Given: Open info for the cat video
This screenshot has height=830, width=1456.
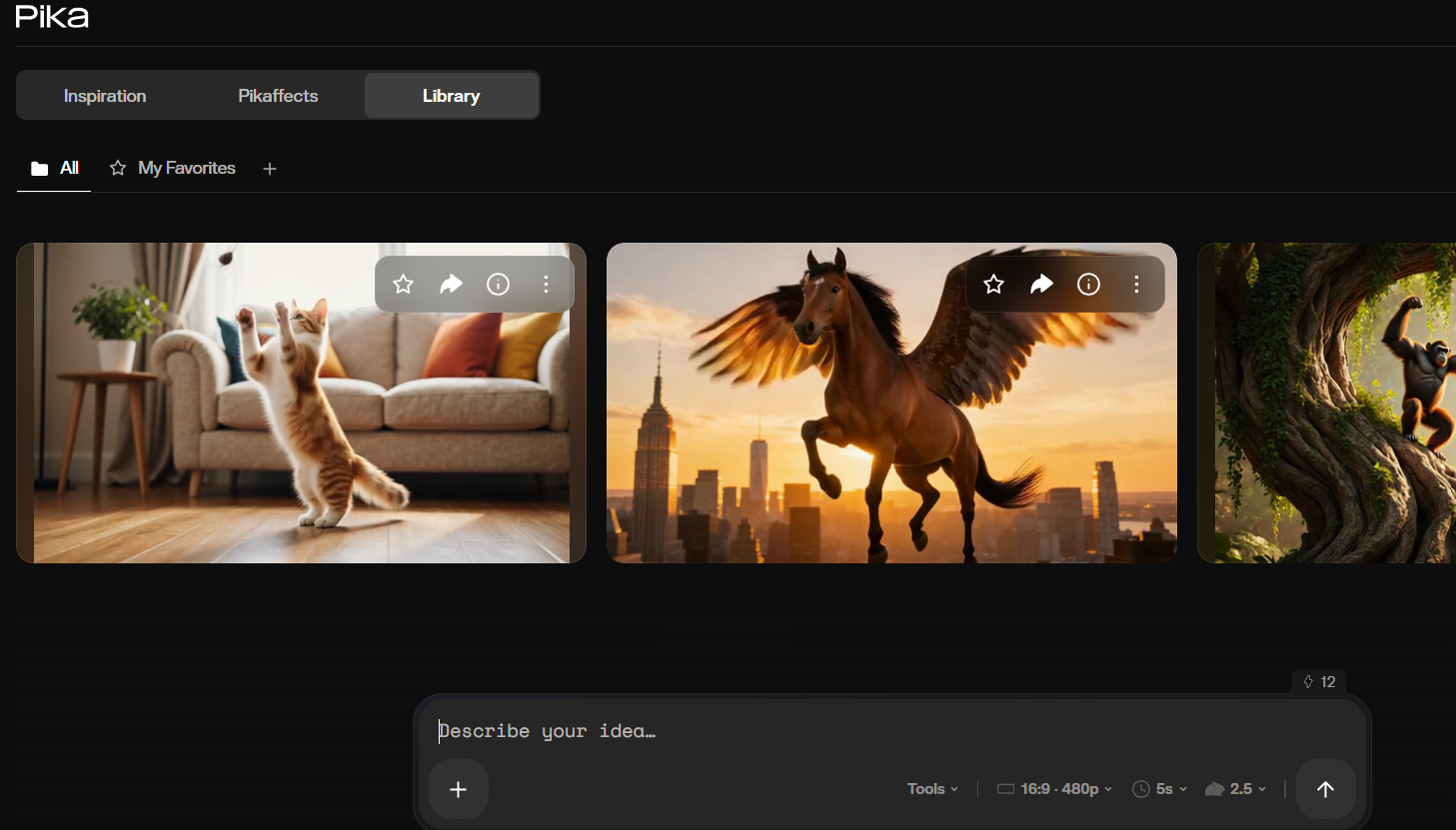Looking at the screenshot, I should coord(498,285).
